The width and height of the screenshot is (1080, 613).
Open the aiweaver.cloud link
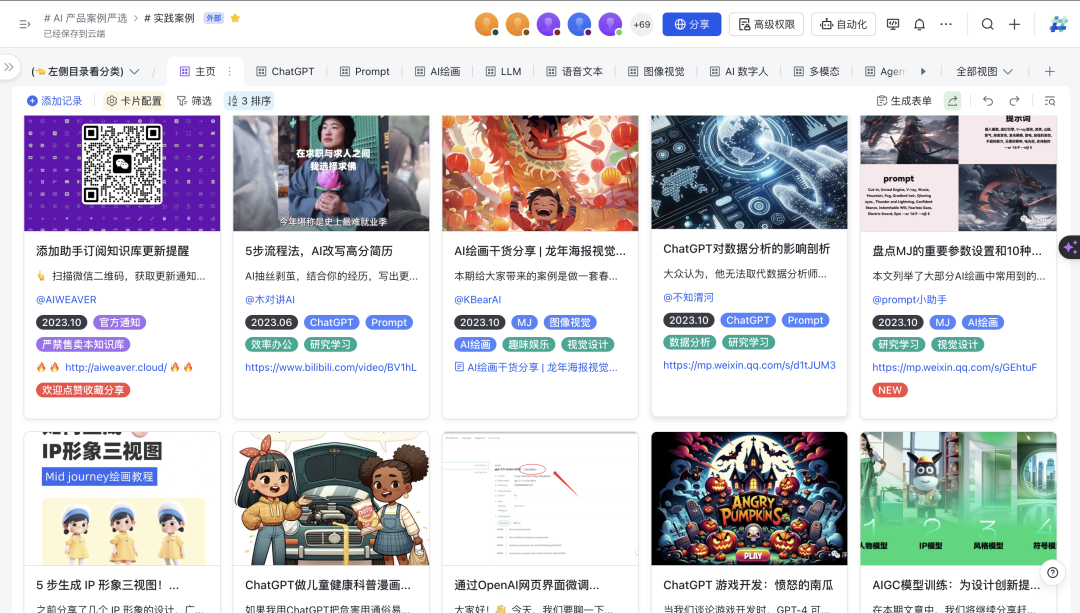117,367
